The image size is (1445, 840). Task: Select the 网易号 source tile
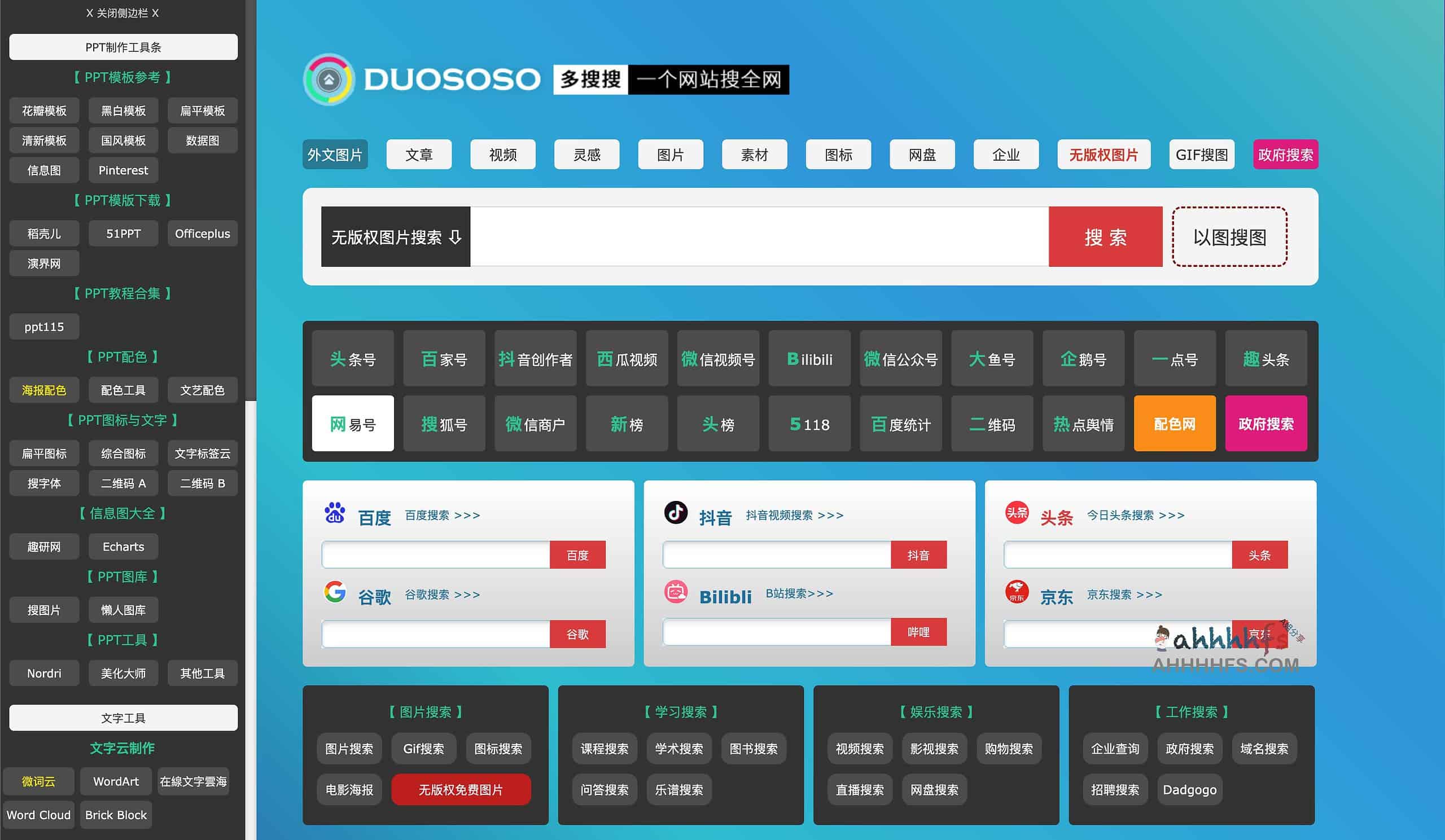tap(352, 424)
